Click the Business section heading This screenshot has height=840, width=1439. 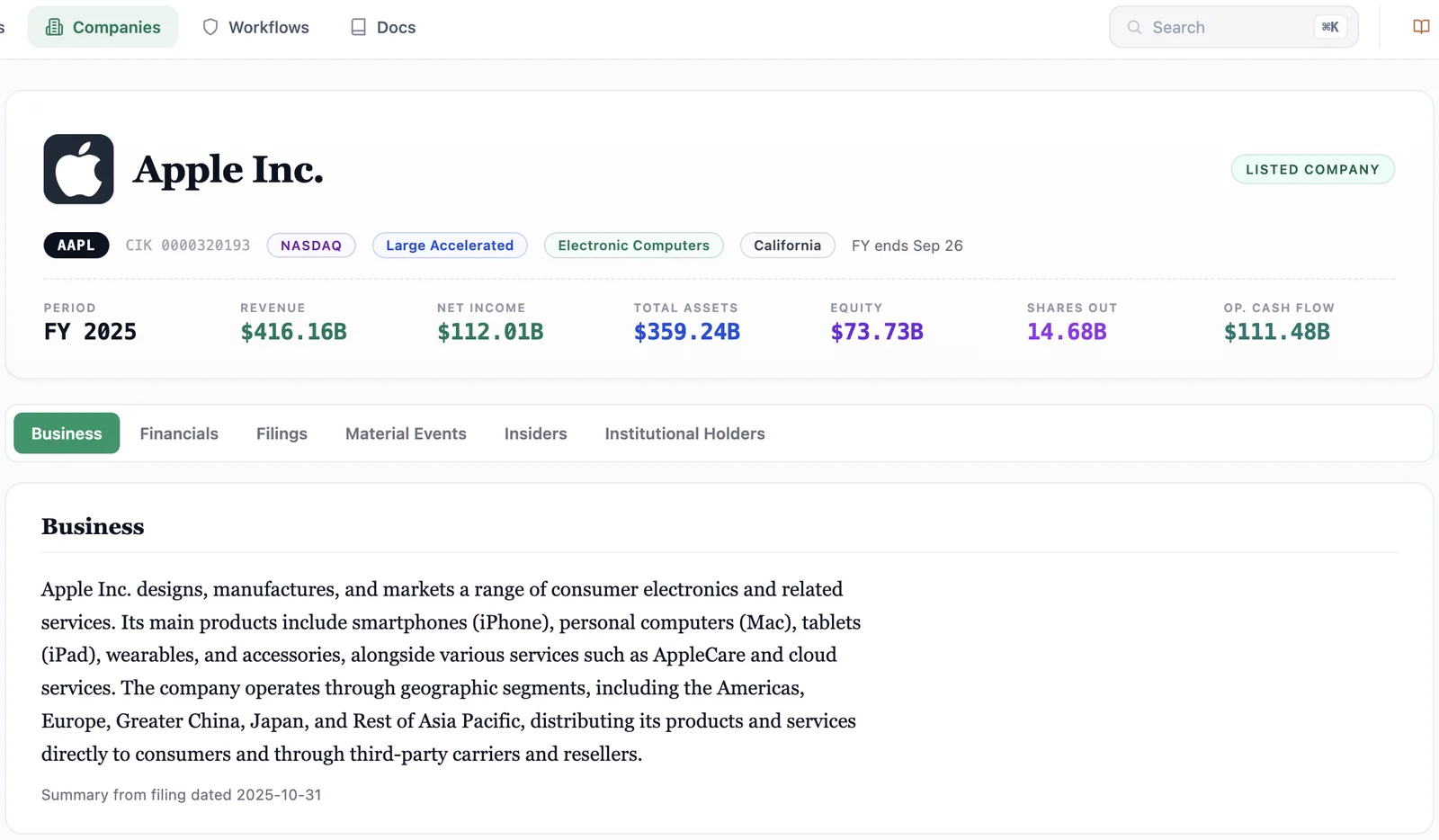(93, 526)
